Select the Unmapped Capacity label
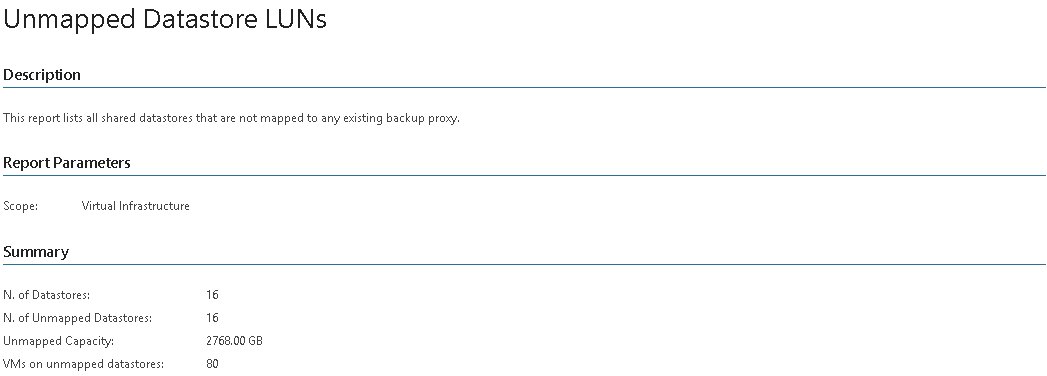Image resolution: width=1047 pixels, height=376 pixels. (59, 341)
